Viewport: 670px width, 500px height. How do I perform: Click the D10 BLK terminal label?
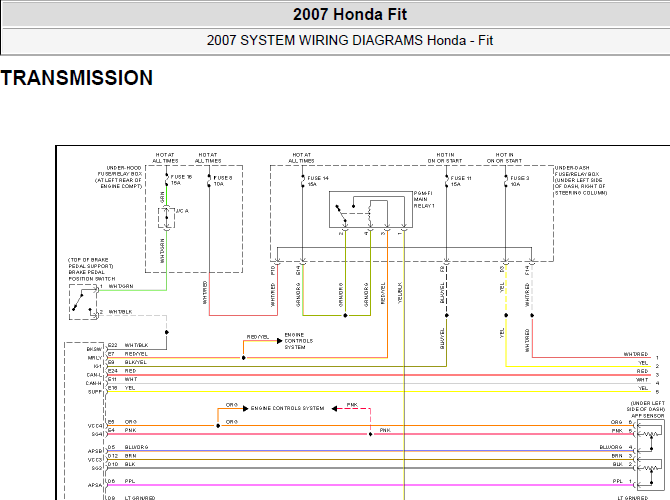click(x=122, y=464)
